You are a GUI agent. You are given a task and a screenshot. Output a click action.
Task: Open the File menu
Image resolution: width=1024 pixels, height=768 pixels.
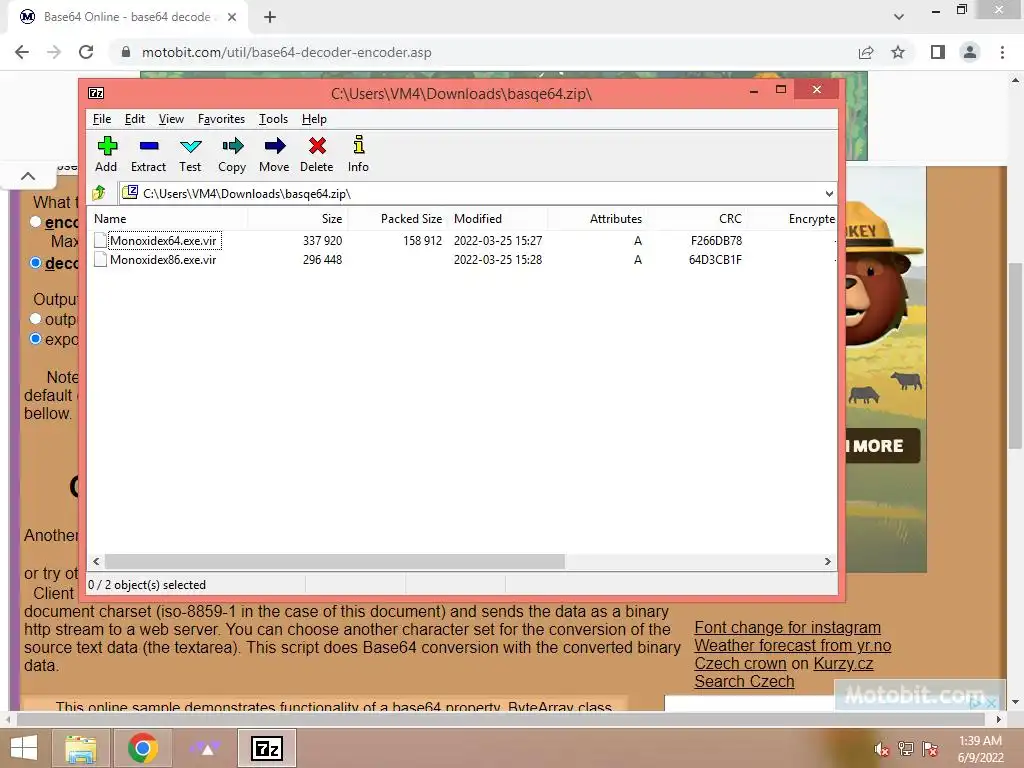click(x=102, y=119)
